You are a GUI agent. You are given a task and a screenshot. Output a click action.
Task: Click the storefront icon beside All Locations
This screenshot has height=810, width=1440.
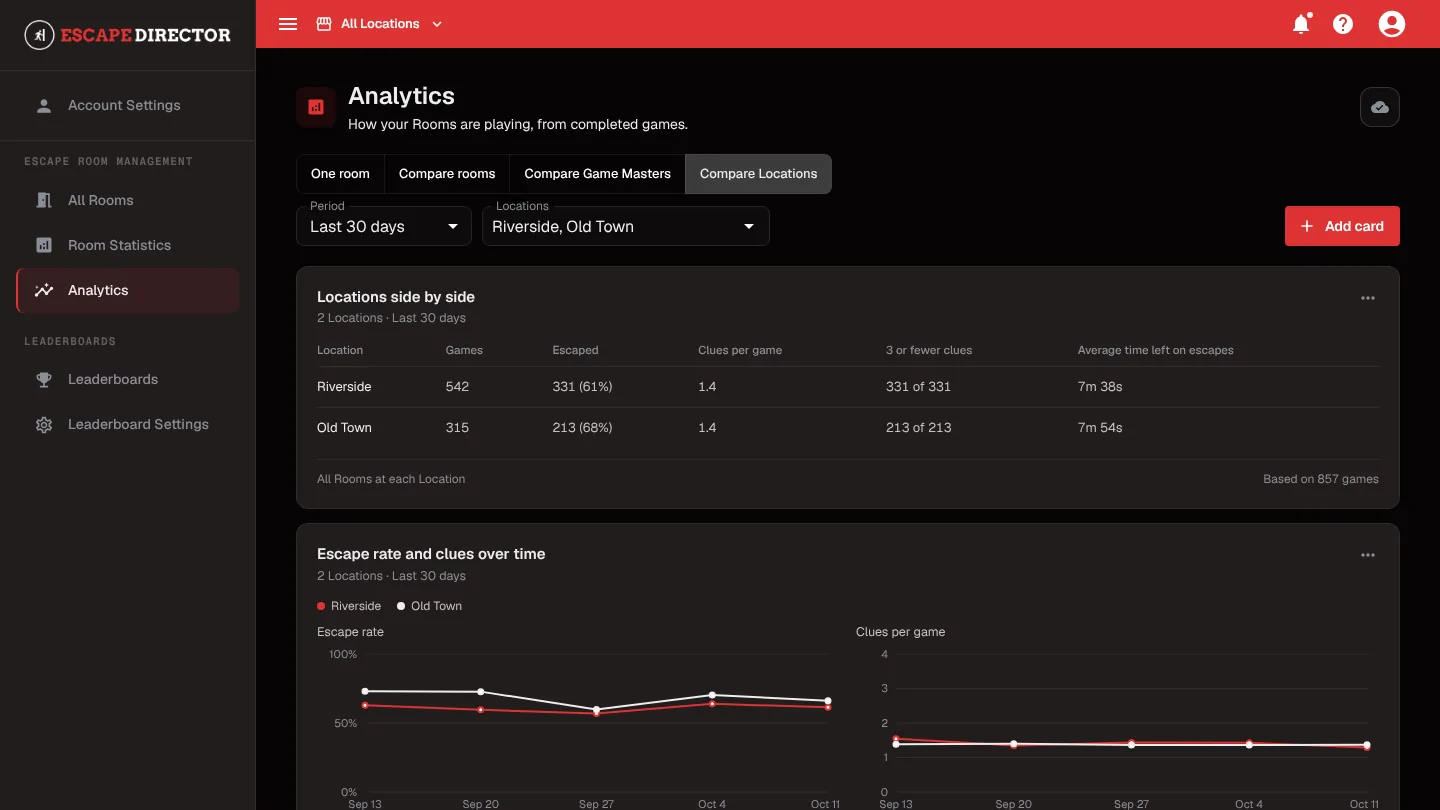(323, 24)
